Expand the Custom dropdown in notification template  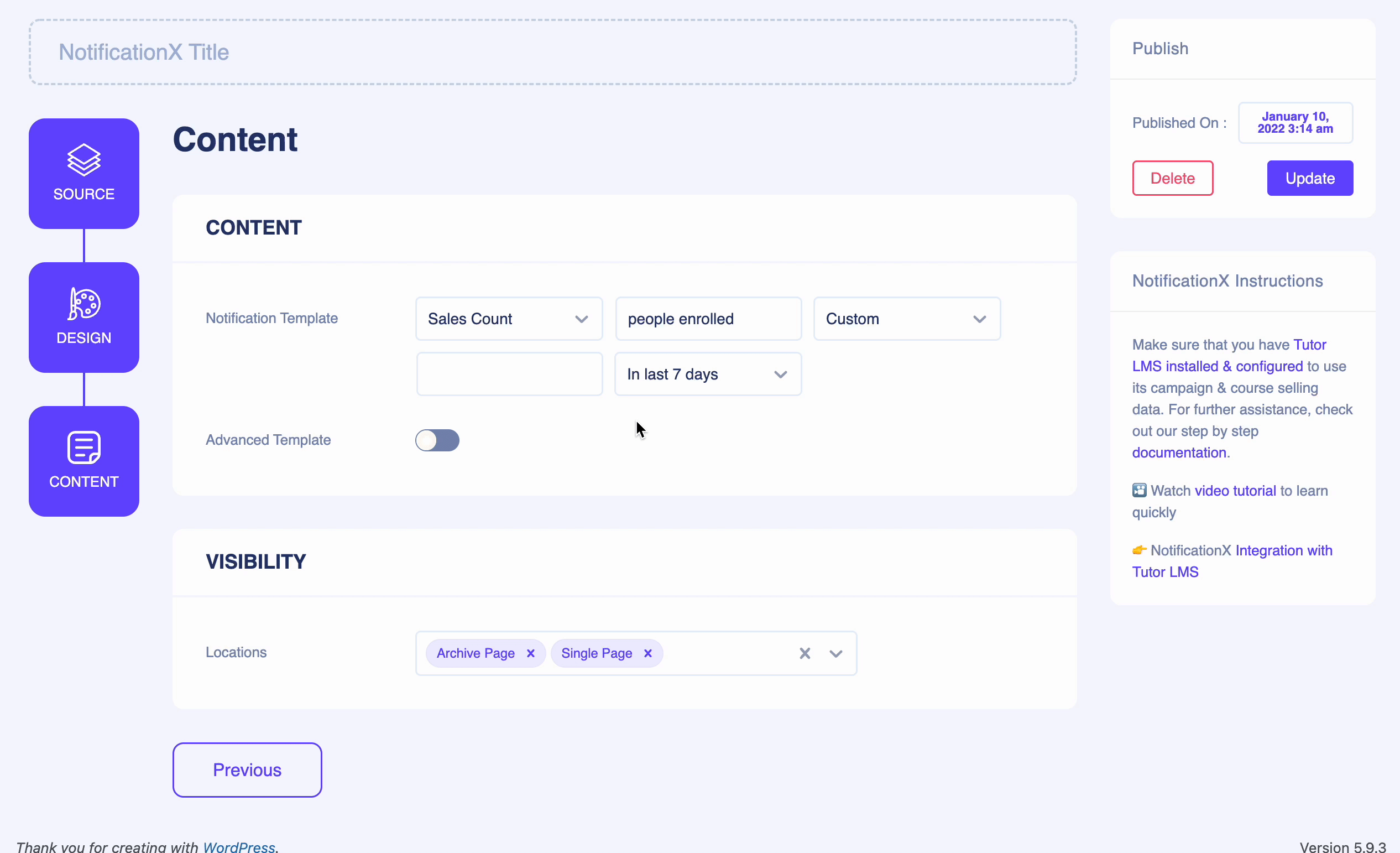[978, 318]
